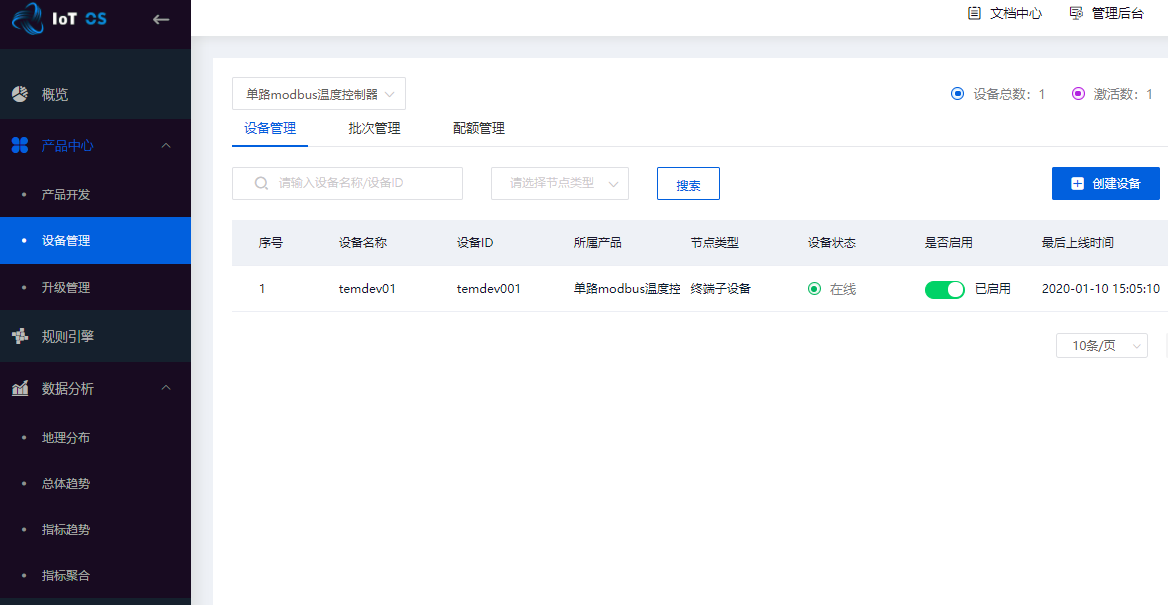The width and height of the screenshot is (1168, 605).
Task: Open the 单路modbus温度控制器 product dropdown
Action: pyautogui.click(x=319, y=94)
